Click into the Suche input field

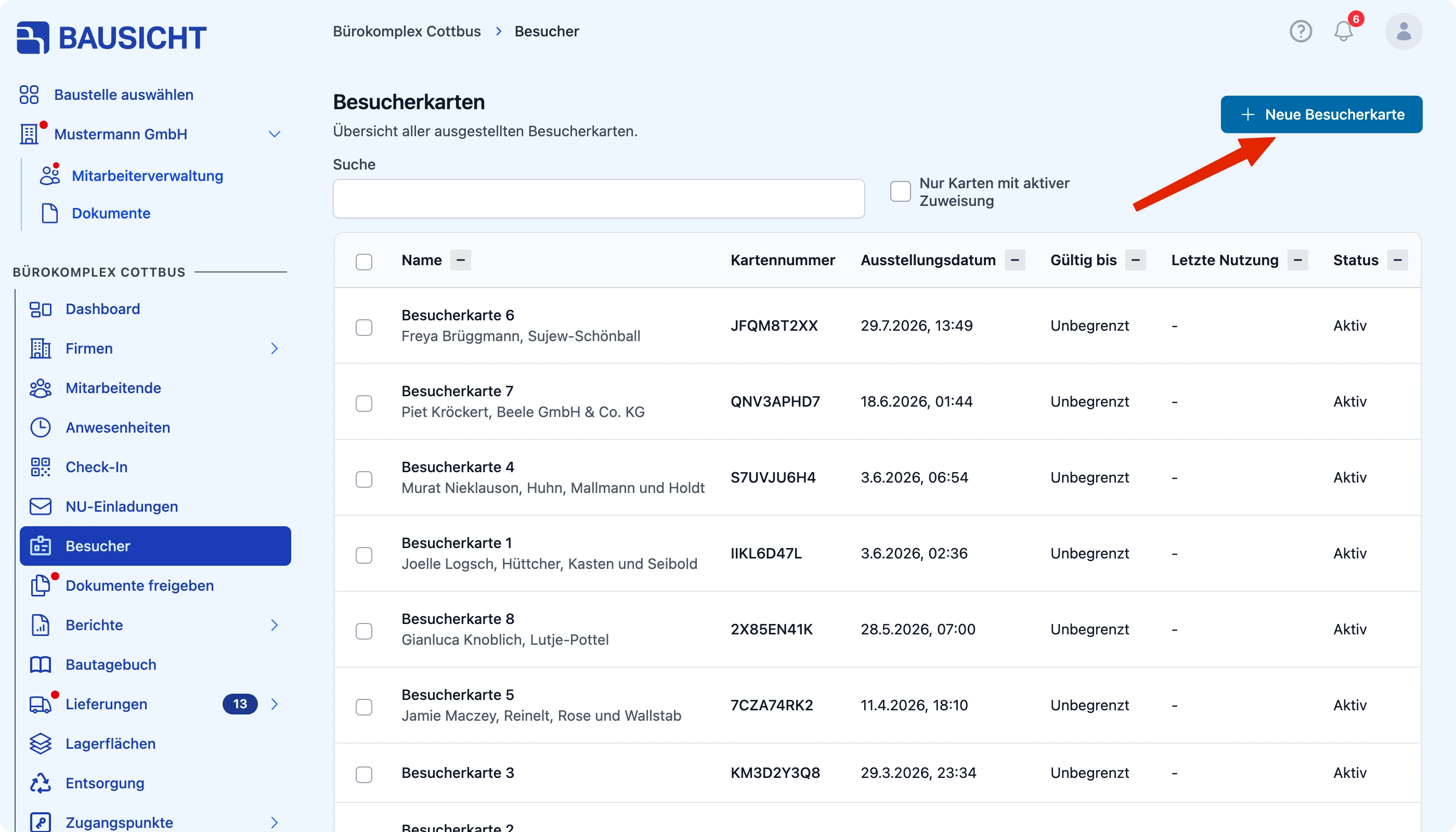tap(599, 198)
